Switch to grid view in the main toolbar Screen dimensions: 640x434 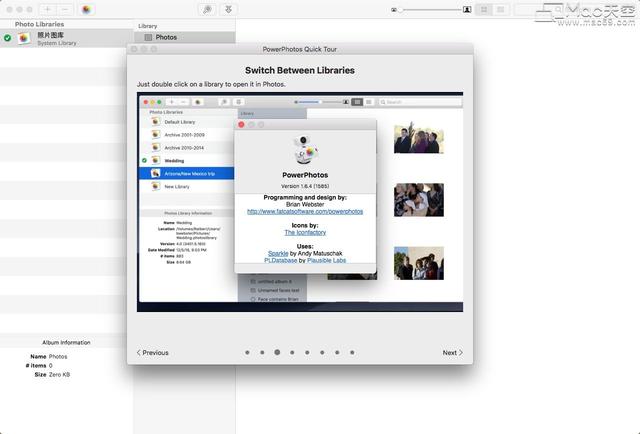(484, 9)
